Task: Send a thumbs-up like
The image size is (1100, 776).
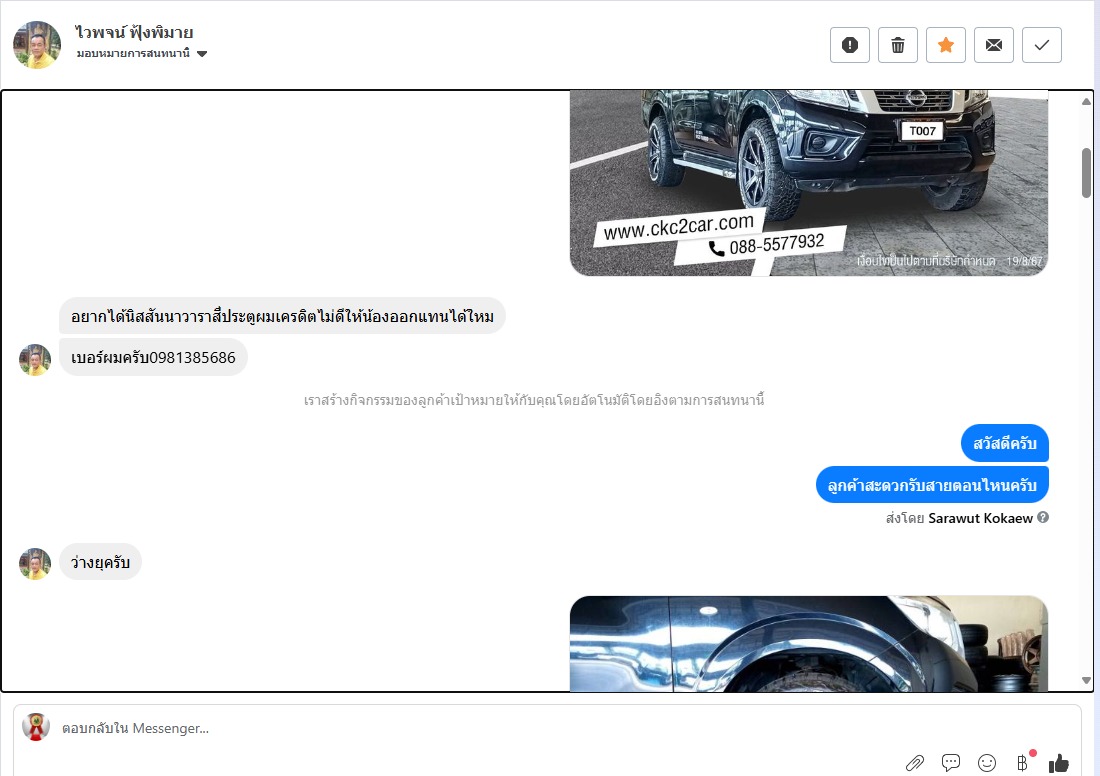Action: coord(1059,763)
